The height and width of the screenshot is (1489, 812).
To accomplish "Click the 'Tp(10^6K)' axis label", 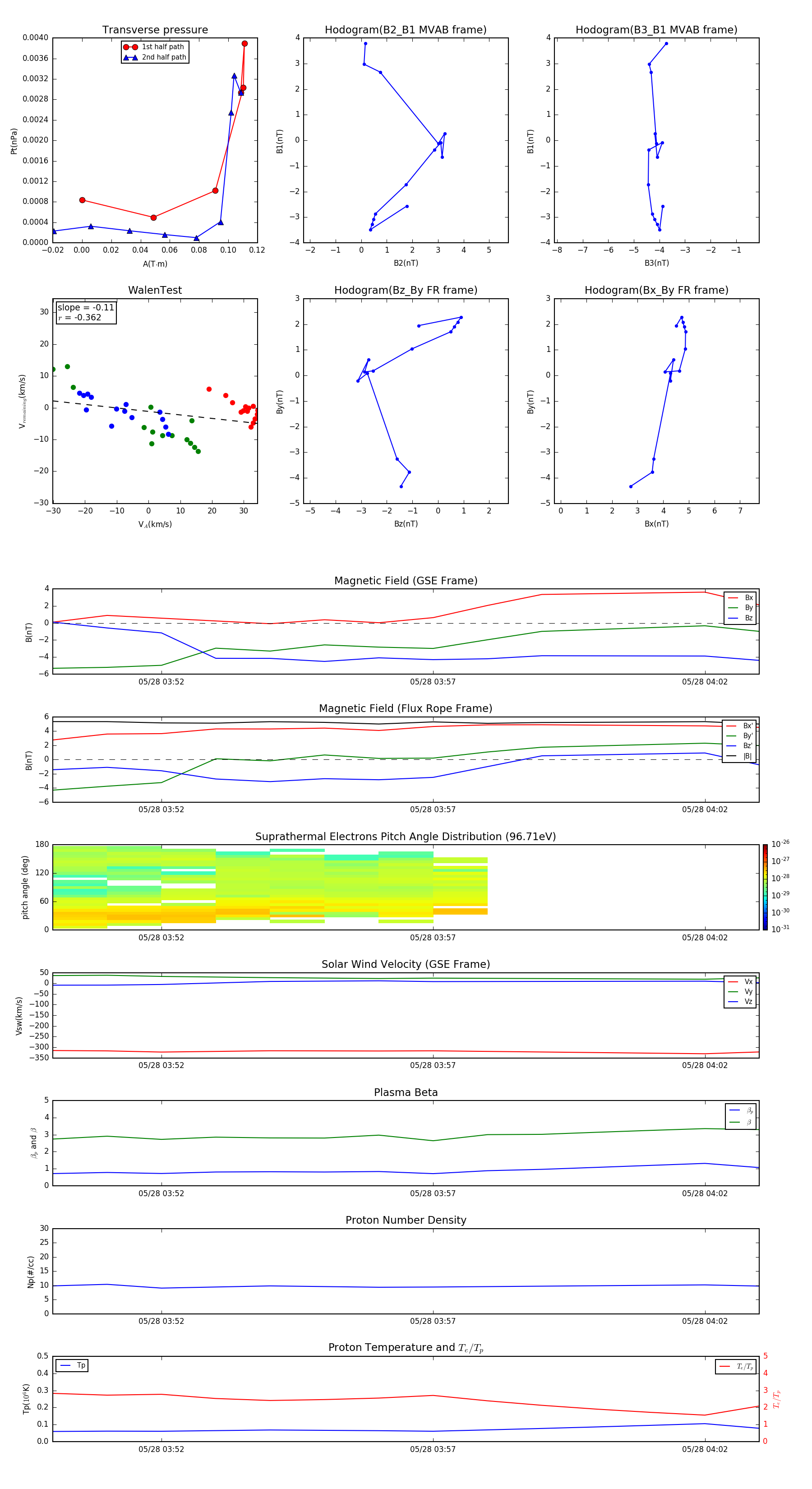I will [26, 1399].
